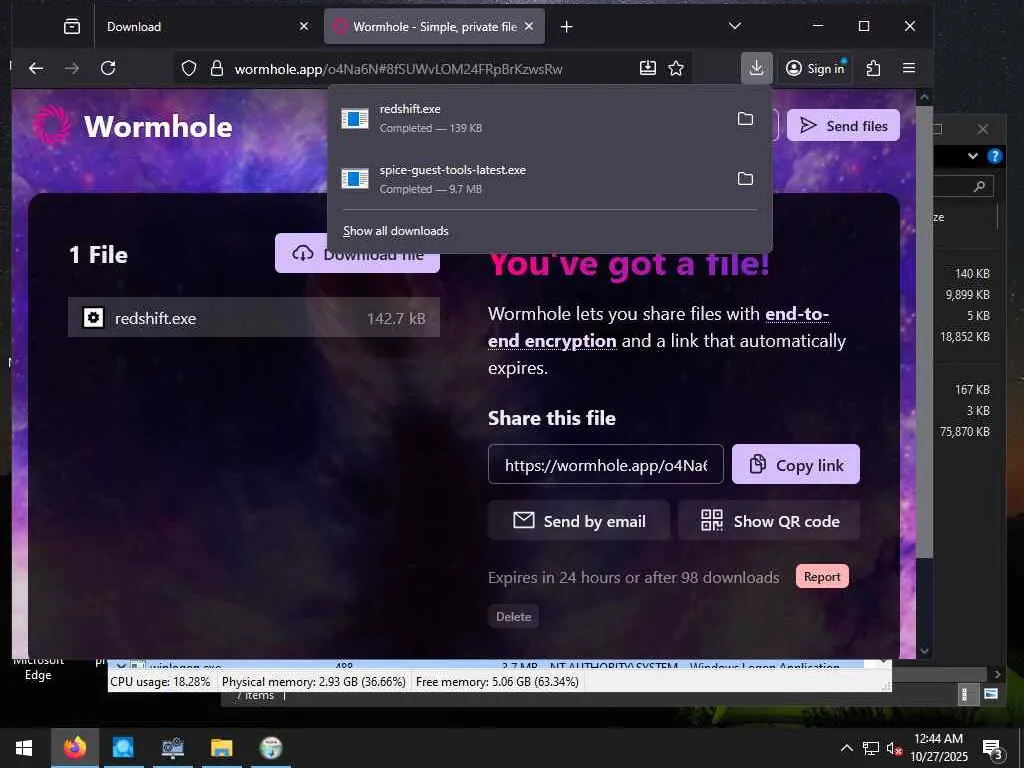
Task: Open Firefox View pinned icon
Action: (x=72, y=26)
